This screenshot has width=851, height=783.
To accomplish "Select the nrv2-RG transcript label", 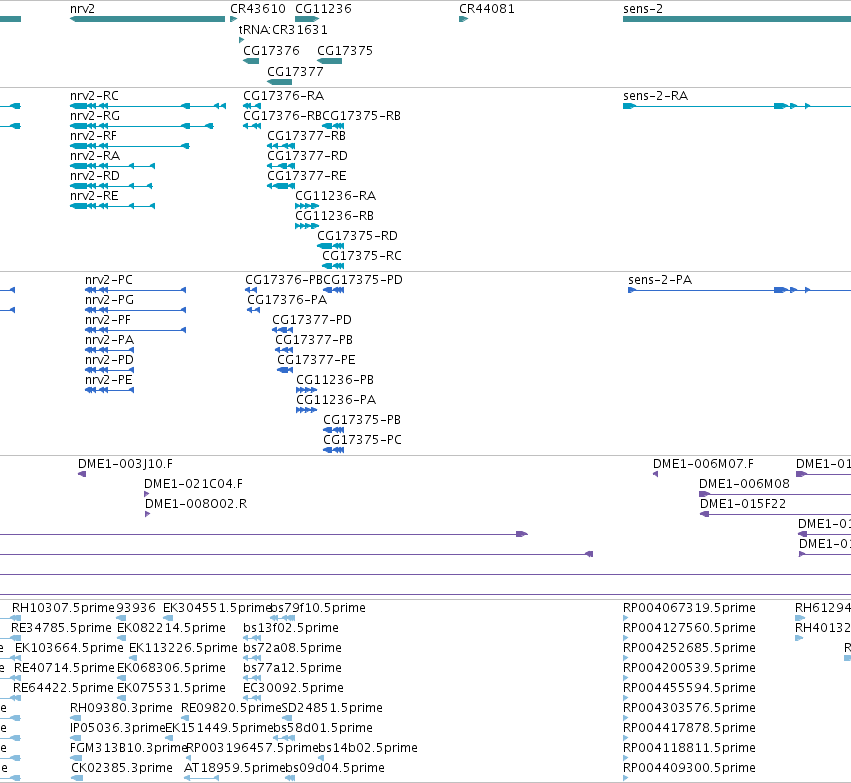I will (95, 116).
